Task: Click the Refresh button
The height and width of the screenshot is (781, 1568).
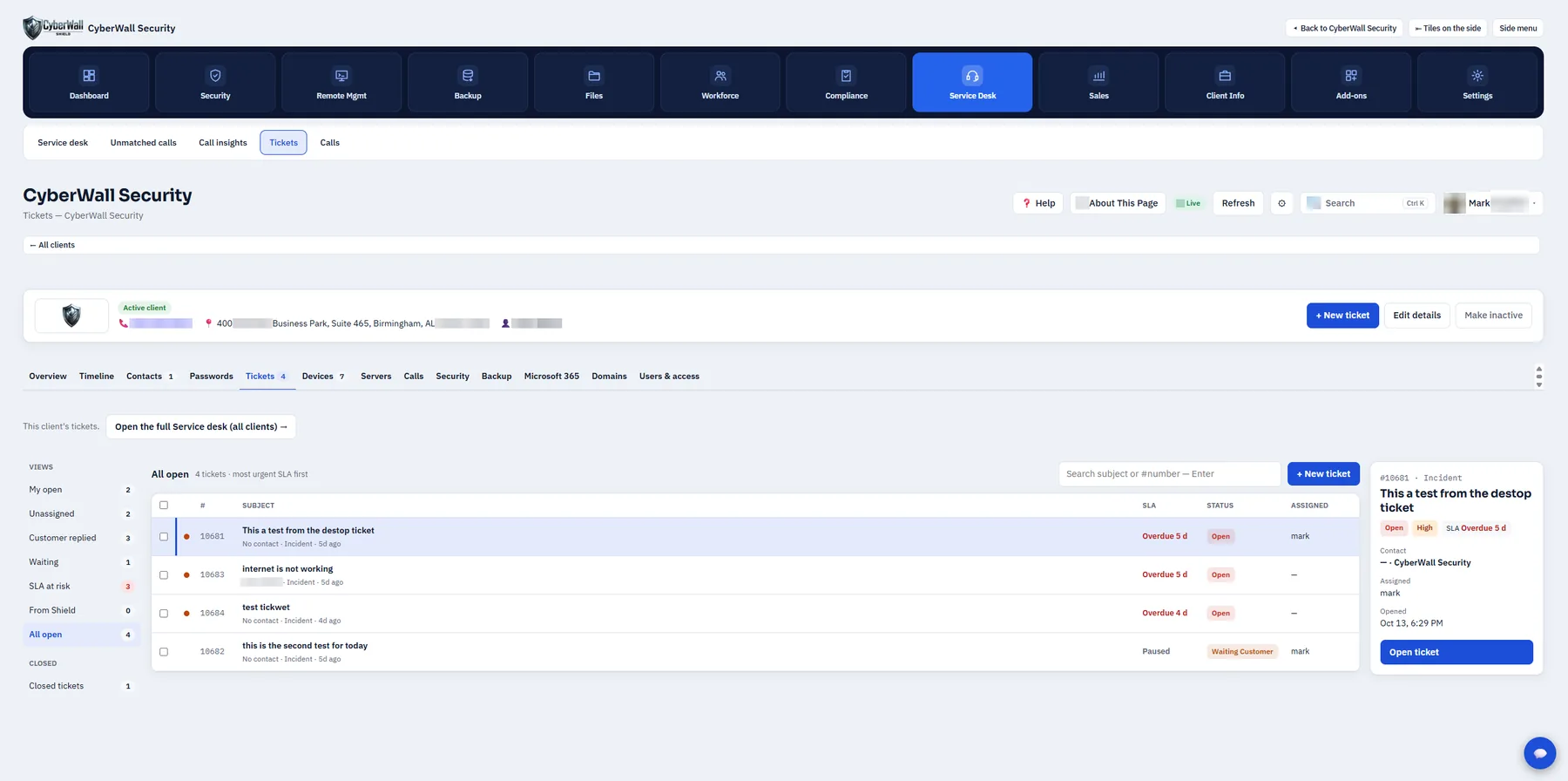Action: coord(1238,203)
